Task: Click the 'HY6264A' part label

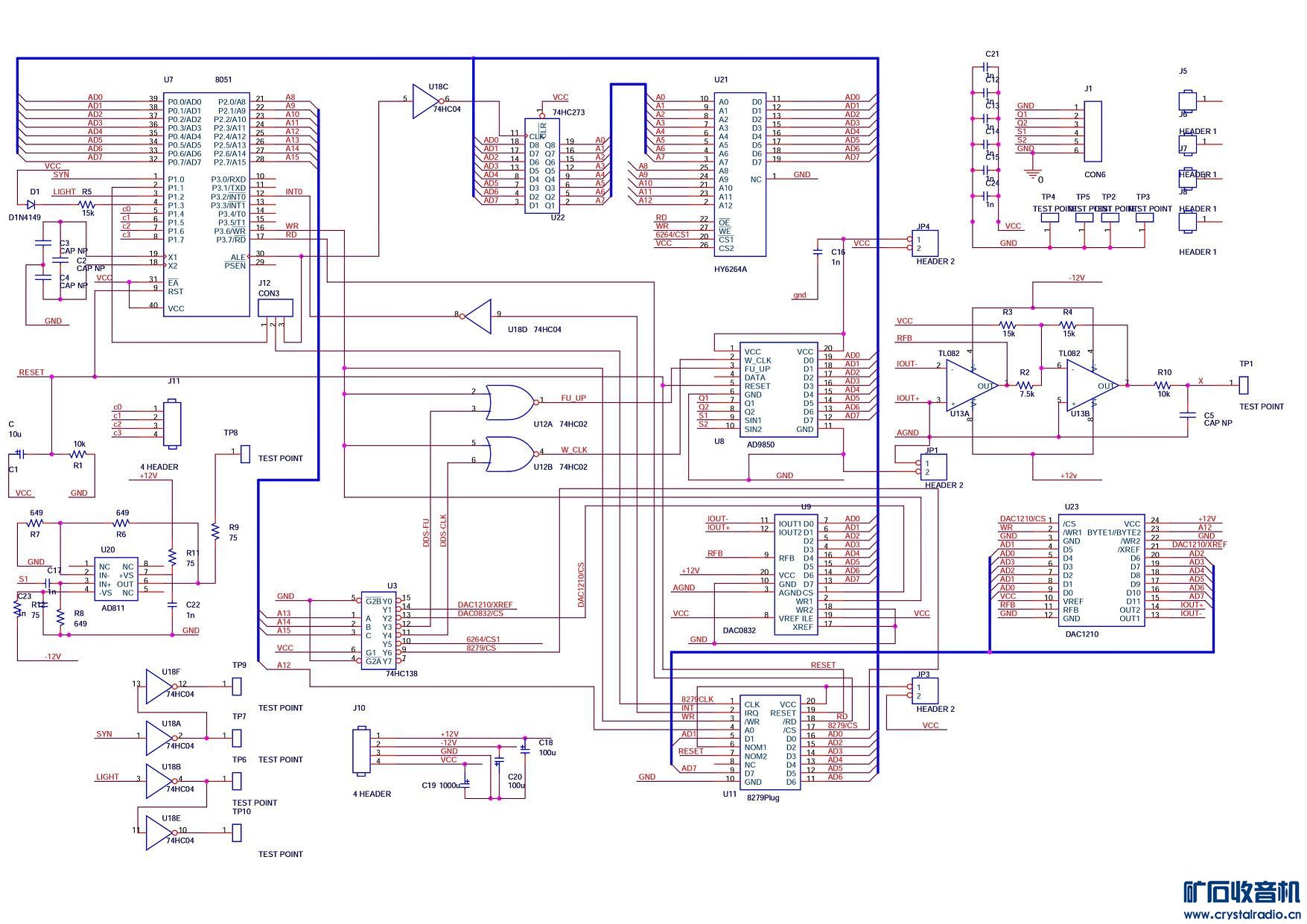Action: 730,270
